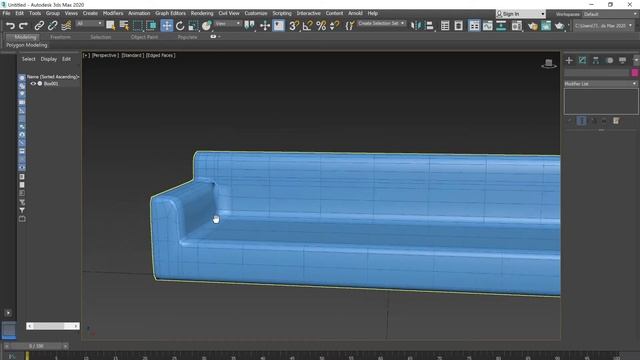Open Rendered Frame Window icon

coord(546,26)
